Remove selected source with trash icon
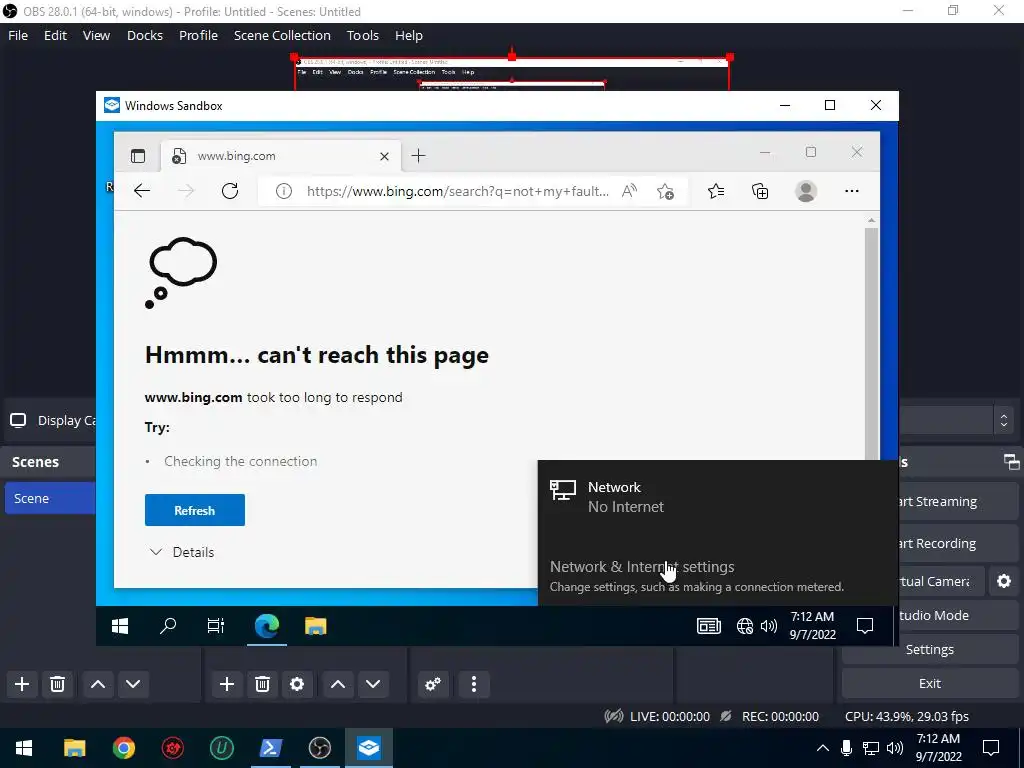The height and width of the screenshot is (768, 1024). pos(262,684)
